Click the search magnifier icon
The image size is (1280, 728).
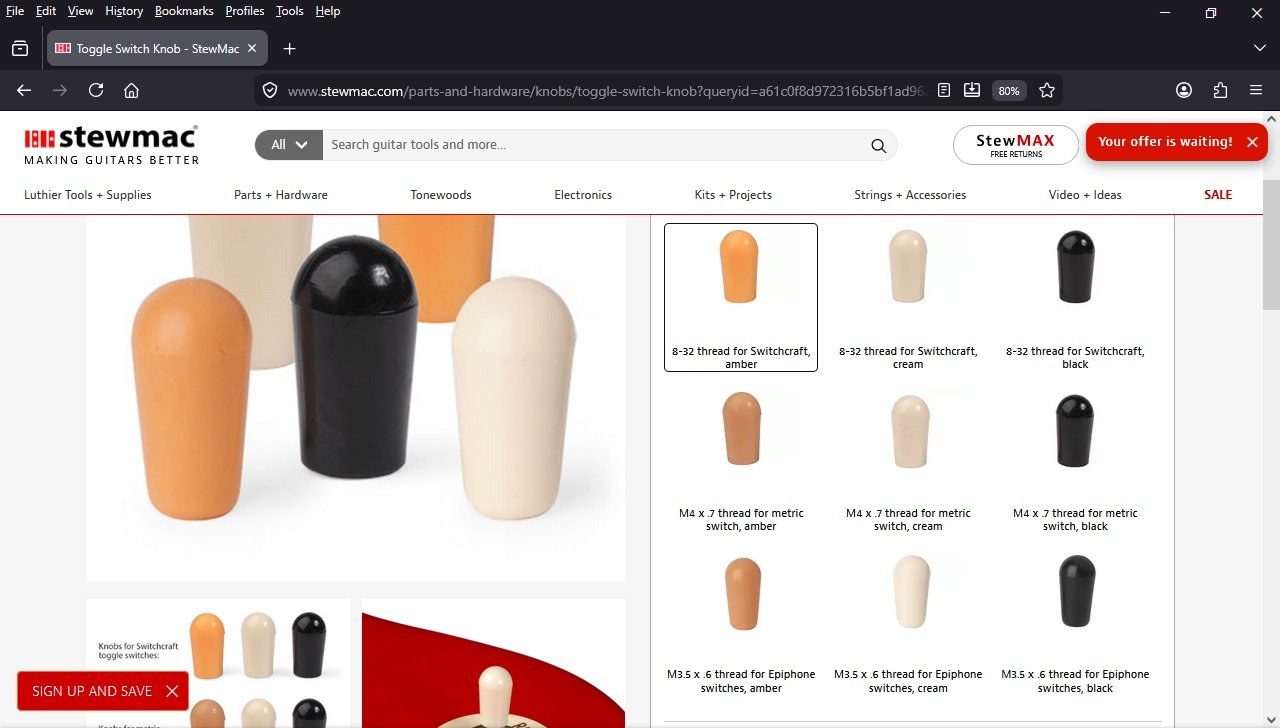[x=878, y=146]
